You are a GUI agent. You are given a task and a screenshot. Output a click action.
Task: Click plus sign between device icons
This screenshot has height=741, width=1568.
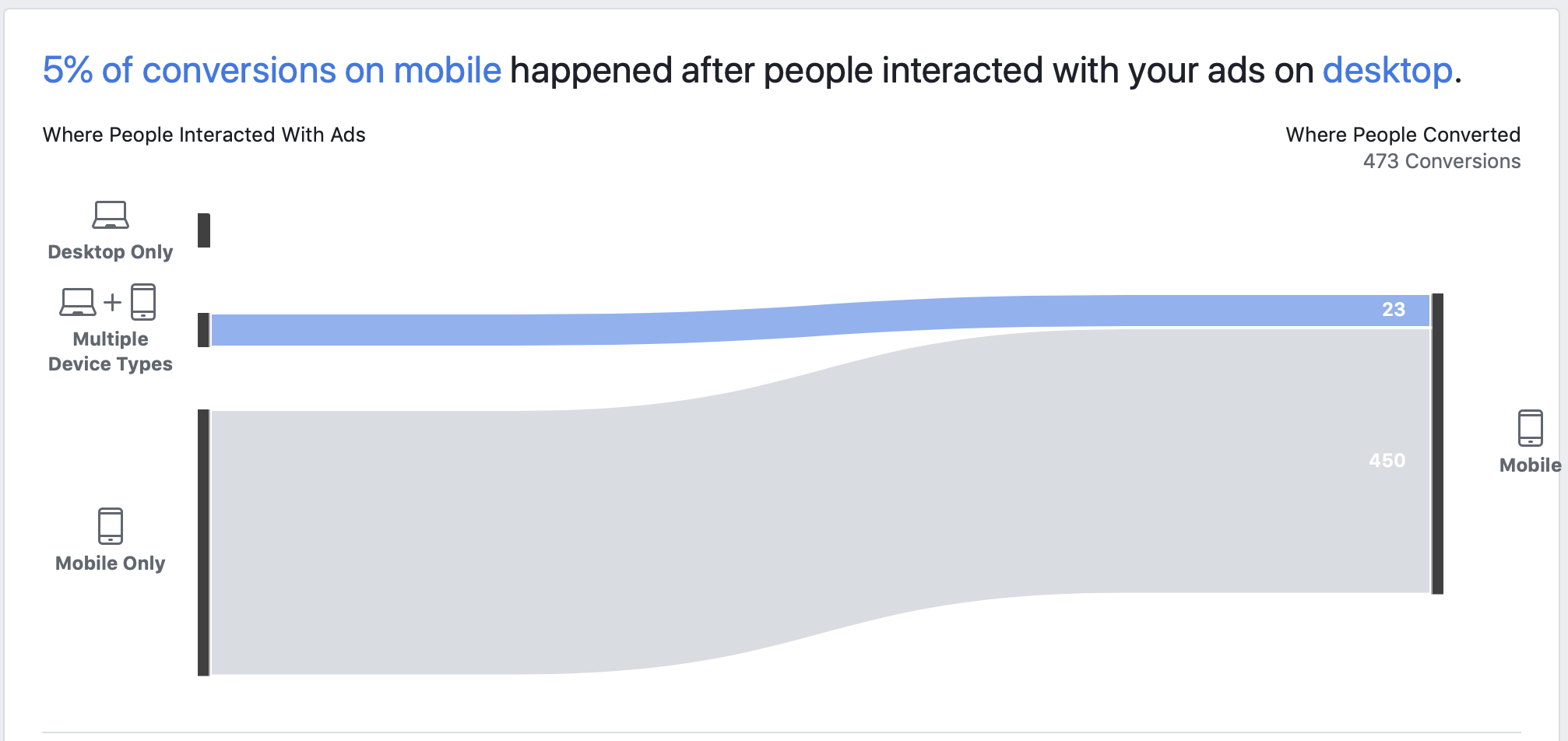[113, 302]
